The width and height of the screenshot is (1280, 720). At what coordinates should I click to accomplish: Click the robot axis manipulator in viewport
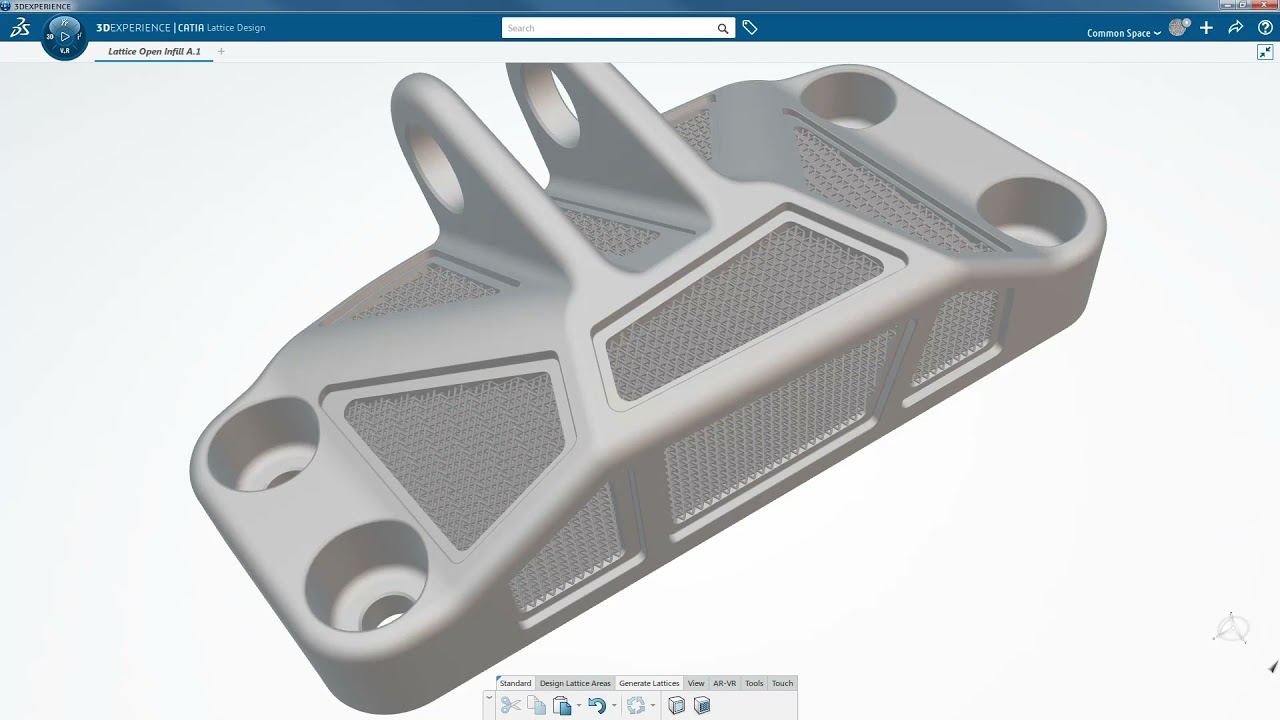1232,629
